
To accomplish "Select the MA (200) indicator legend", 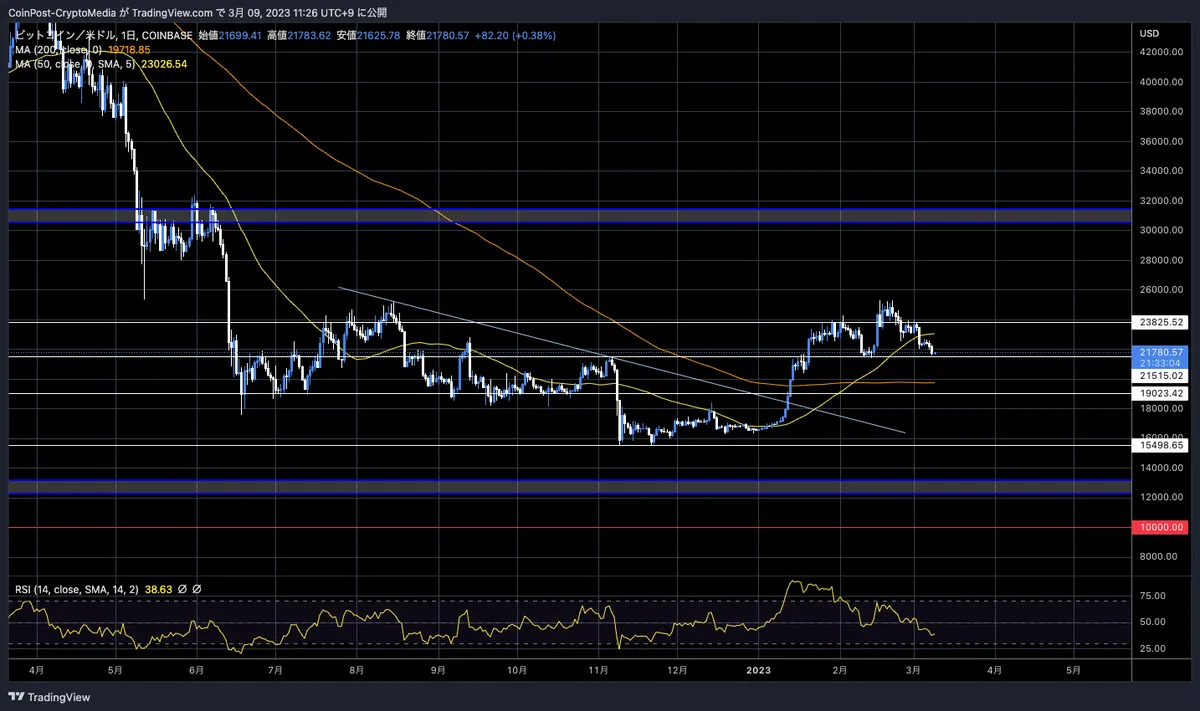I will coord(80,49).
